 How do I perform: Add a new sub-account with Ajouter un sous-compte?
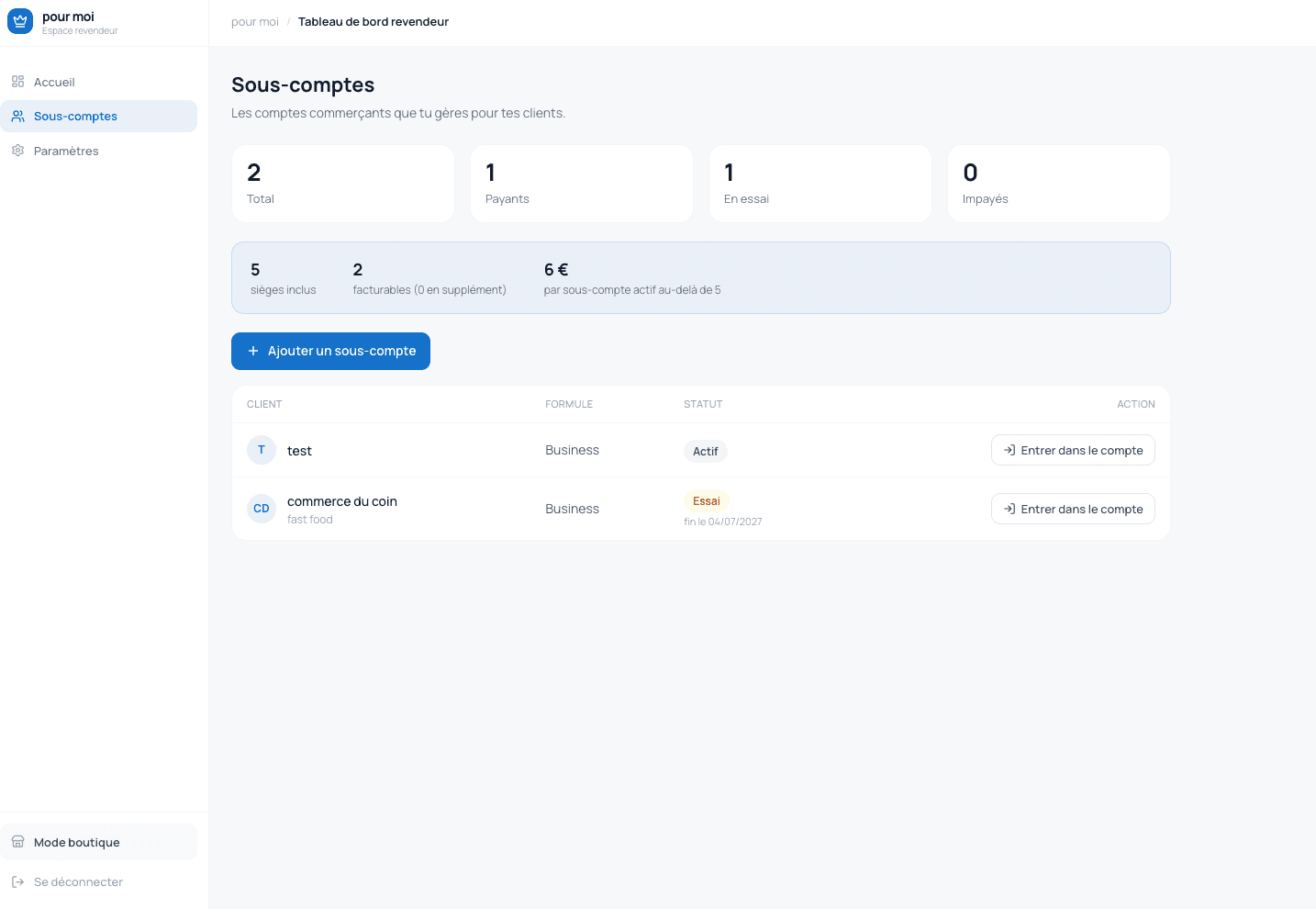330,351
